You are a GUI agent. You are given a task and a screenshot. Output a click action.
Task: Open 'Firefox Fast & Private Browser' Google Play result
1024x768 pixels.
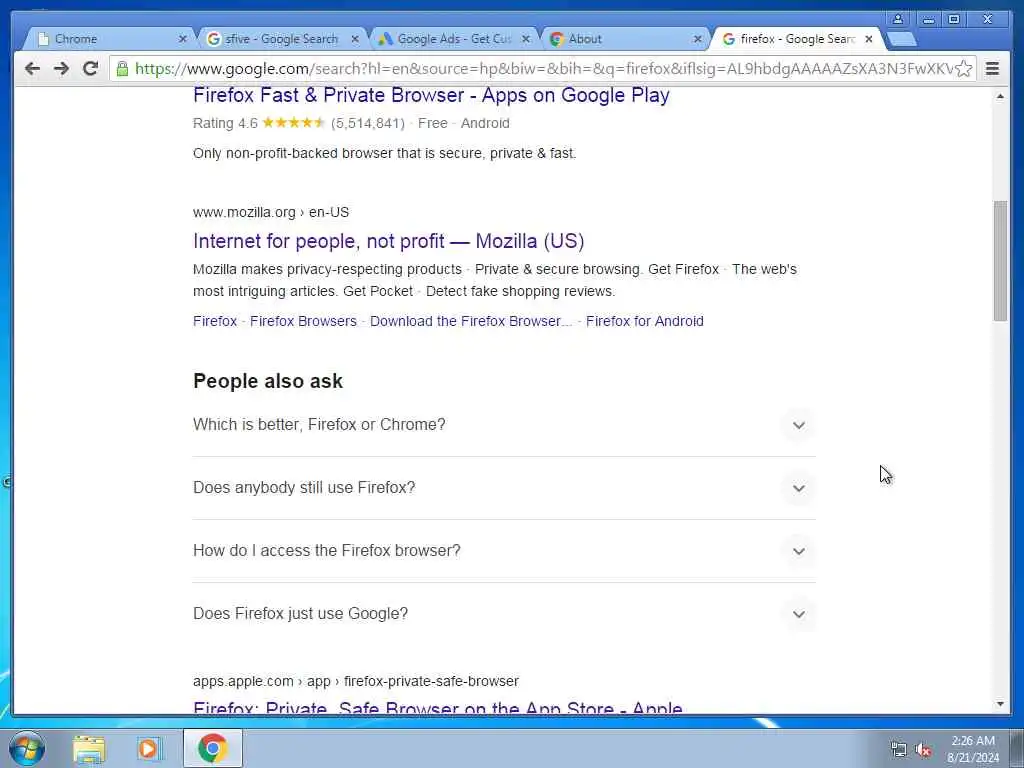[x=431, y=95]
